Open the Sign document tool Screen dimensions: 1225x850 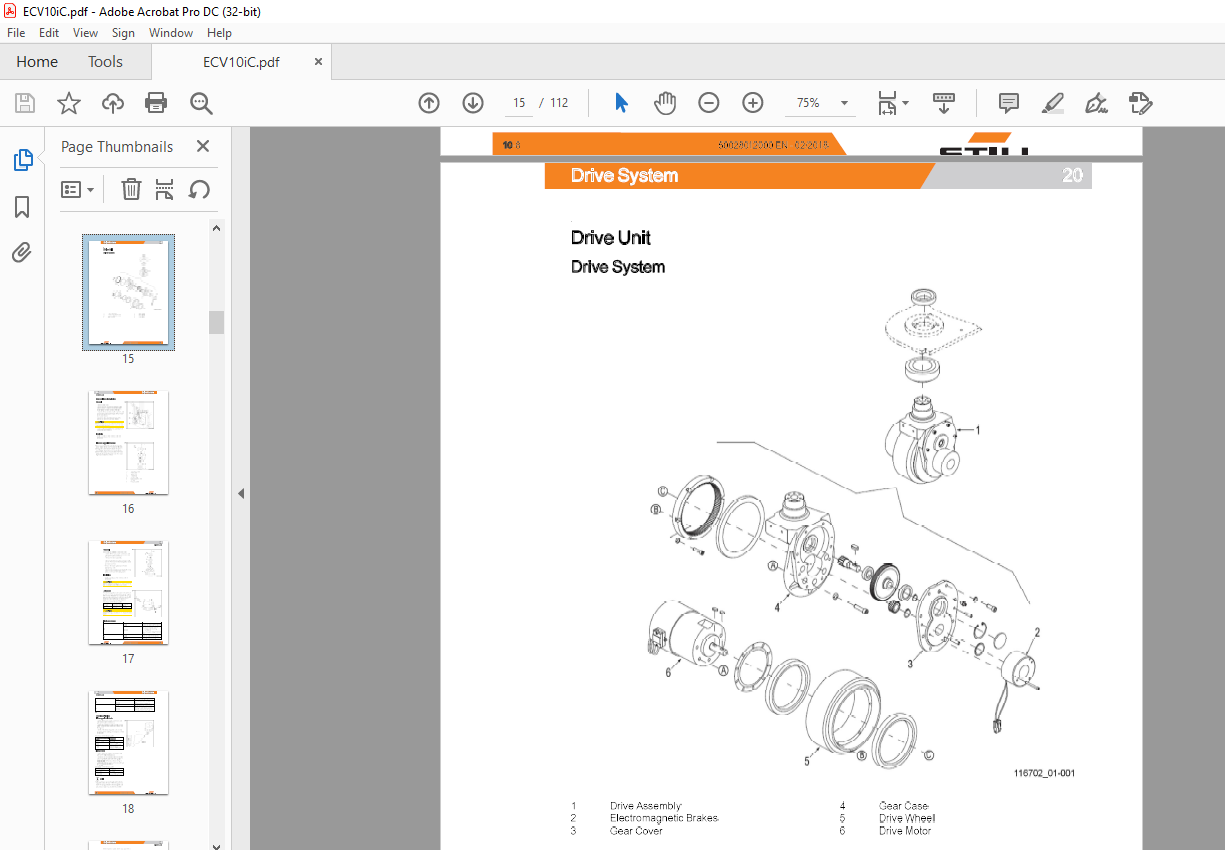click(1097, 103)
